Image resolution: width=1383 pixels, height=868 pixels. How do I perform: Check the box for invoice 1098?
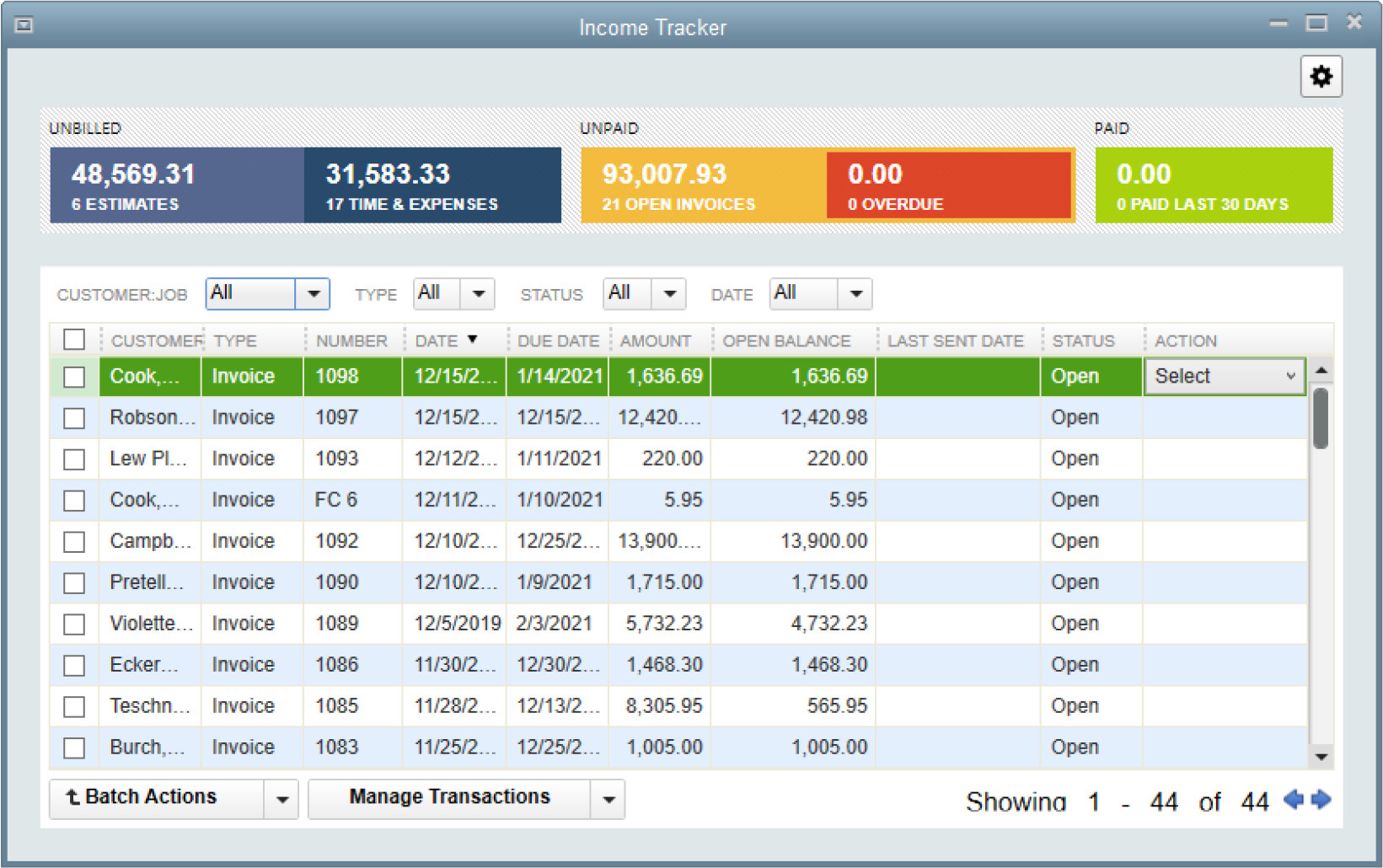click(74, 377)
